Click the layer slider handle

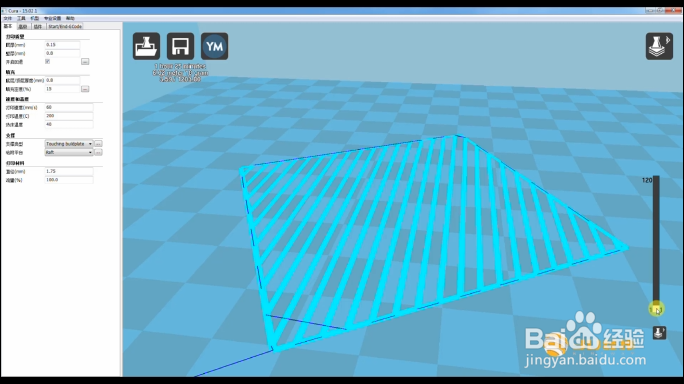click(656, 309)
